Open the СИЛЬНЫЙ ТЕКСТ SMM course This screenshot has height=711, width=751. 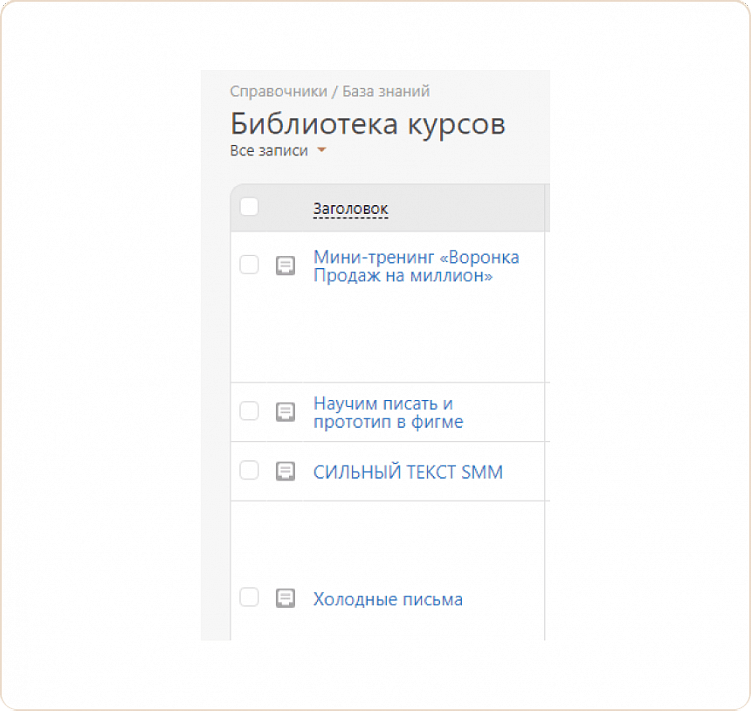(x=408, y=472)
